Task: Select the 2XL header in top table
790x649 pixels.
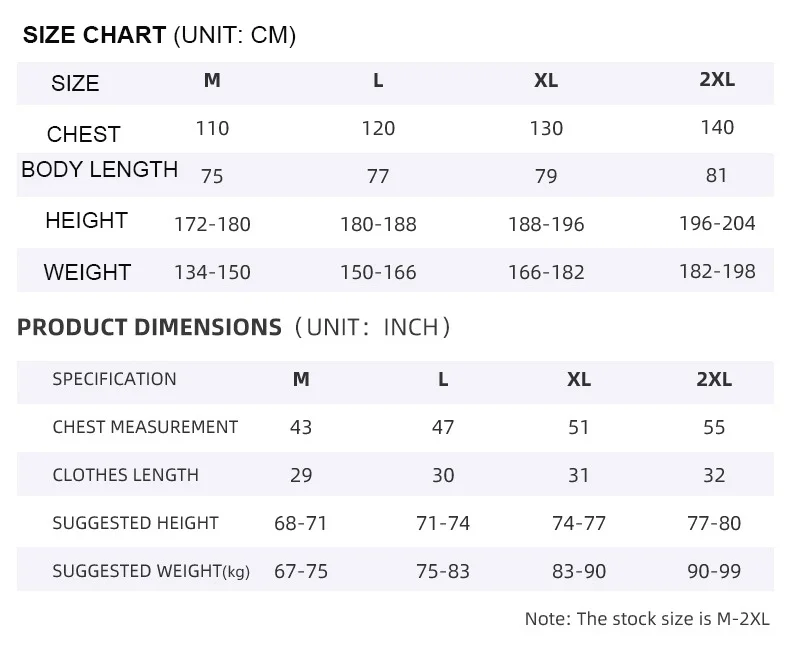Action: [716, 80]
